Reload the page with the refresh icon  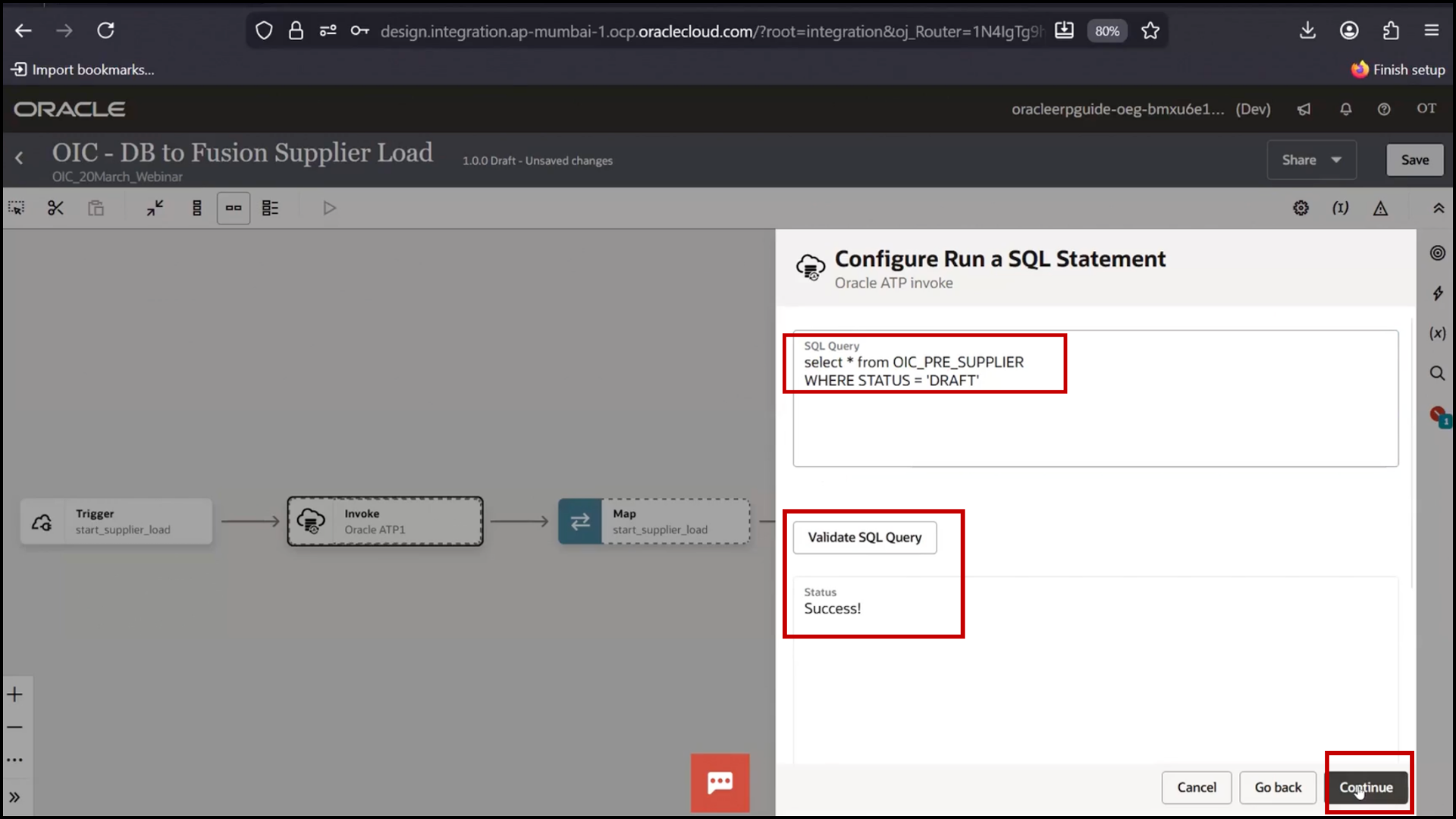105,30
